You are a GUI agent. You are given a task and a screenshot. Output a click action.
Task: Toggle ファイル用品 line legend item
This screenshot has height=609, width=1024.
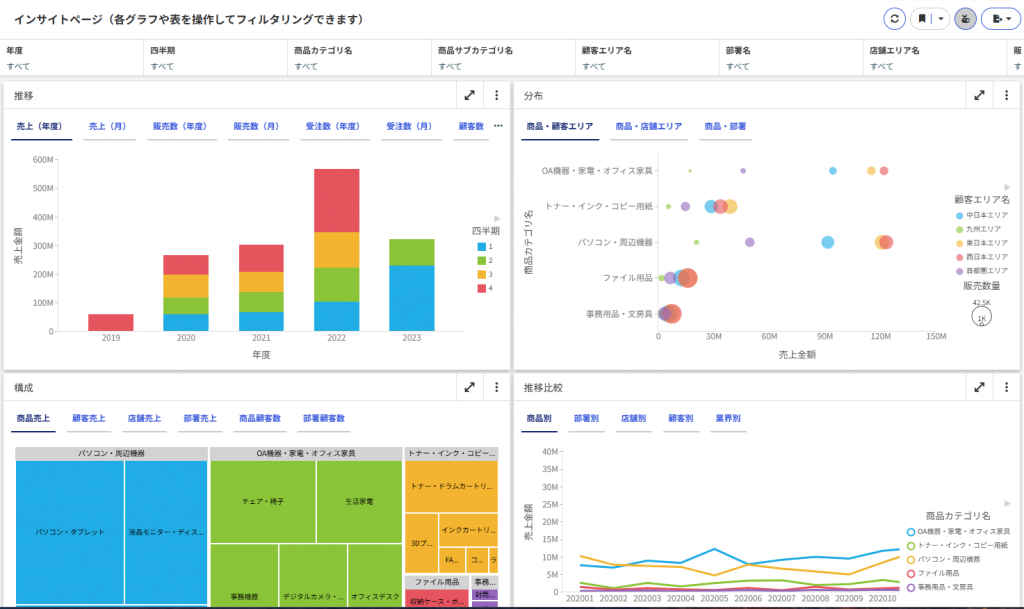(x=933, y=574)
